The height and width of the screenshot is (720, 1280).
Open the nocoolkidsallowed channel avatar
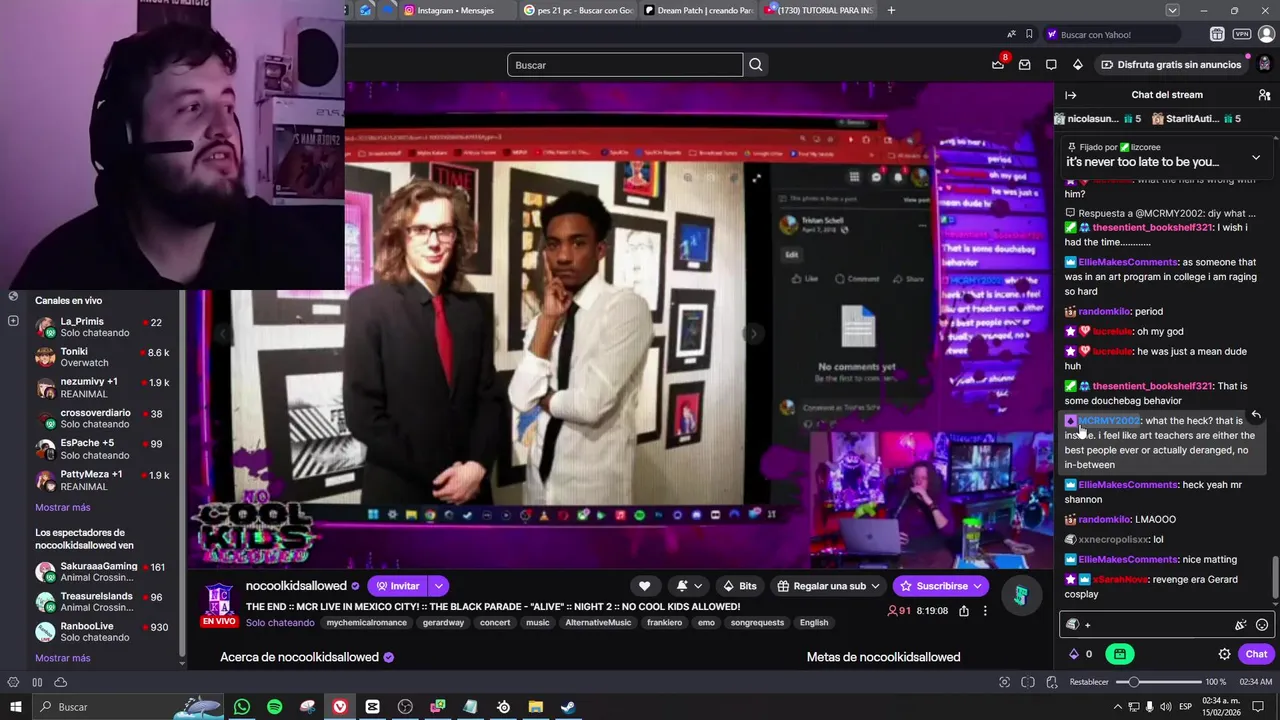tap(218, 599)
